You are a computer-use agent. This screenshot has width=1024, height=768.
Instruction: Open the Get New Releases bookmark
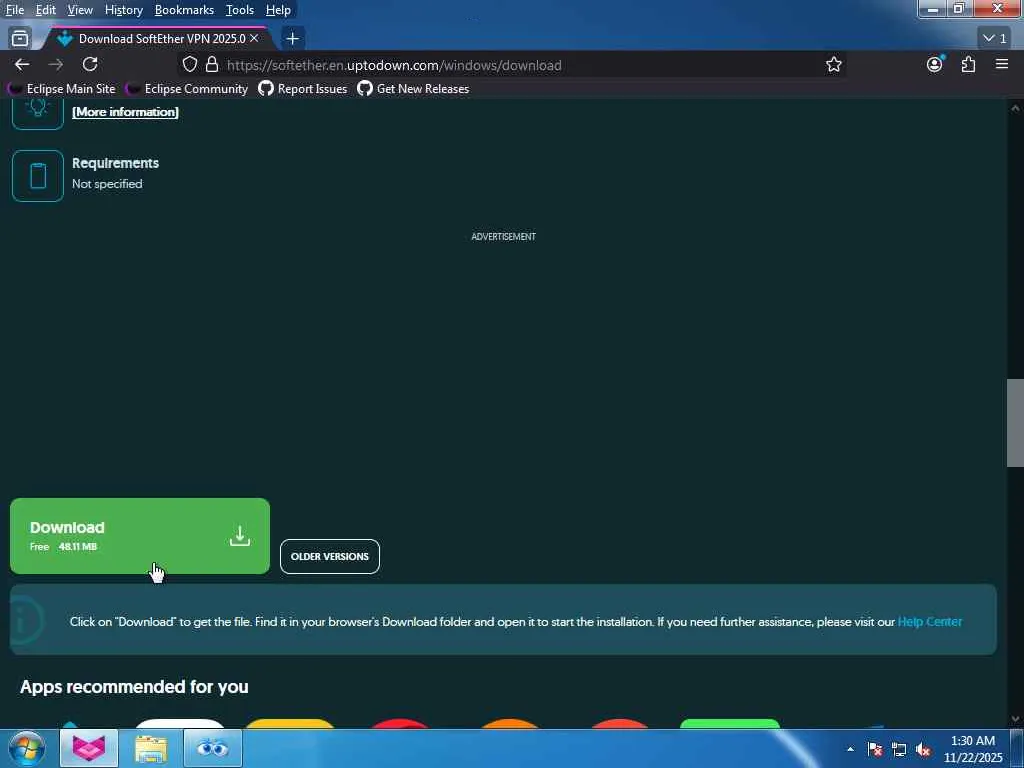[413, 89]
